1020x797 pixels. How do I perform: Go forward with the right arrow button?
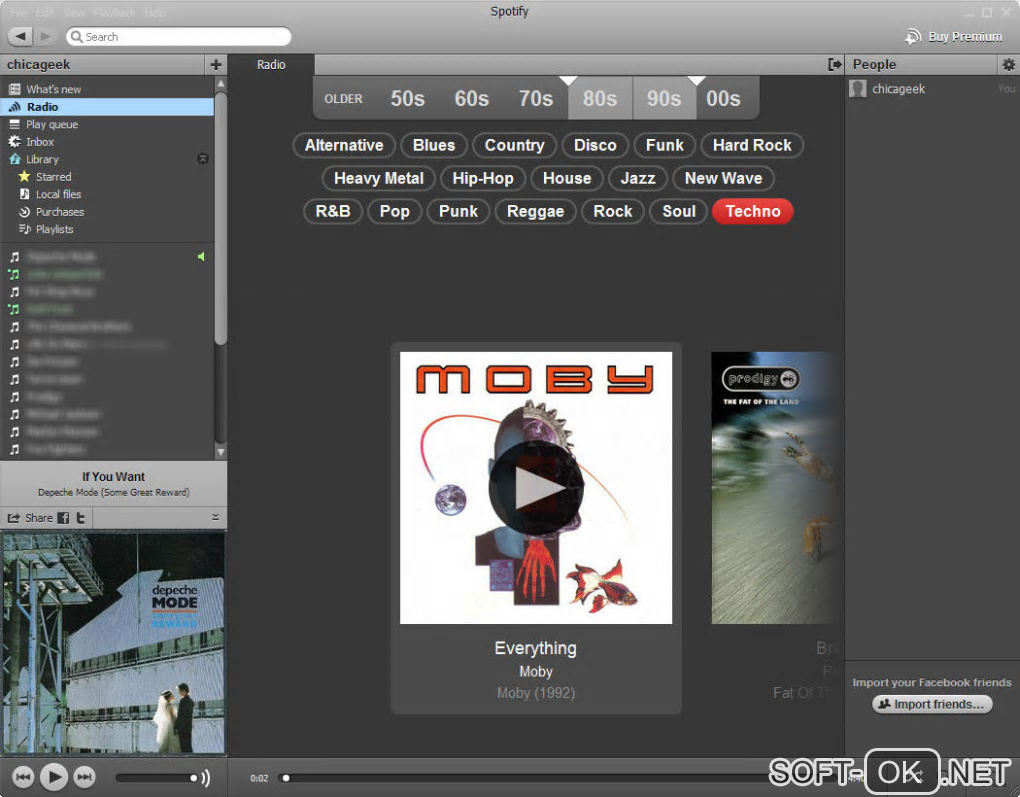point(44,36)
